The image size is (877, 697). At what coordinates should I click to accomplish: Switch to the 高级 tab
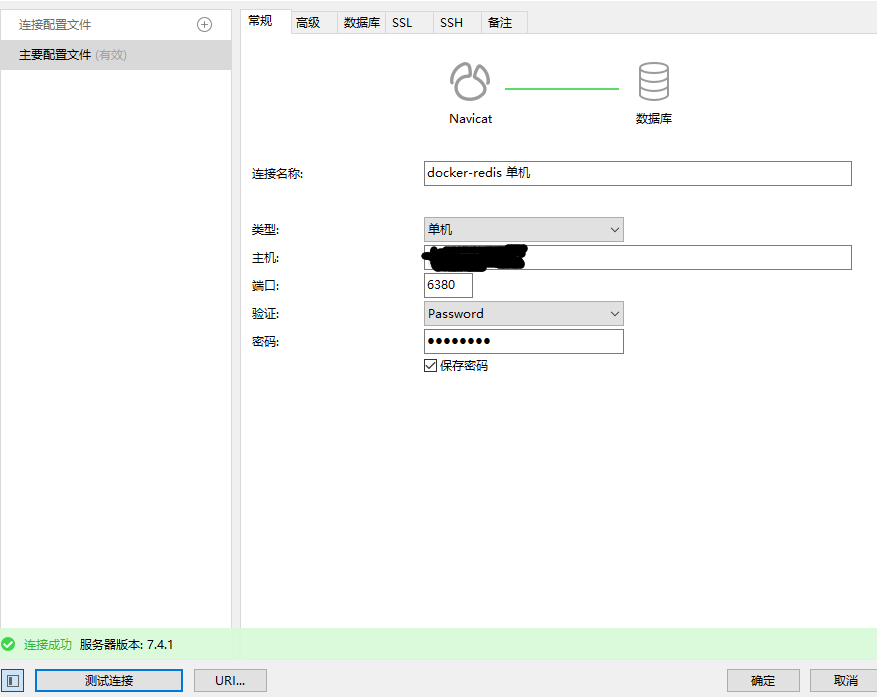[x=308, y=22]
